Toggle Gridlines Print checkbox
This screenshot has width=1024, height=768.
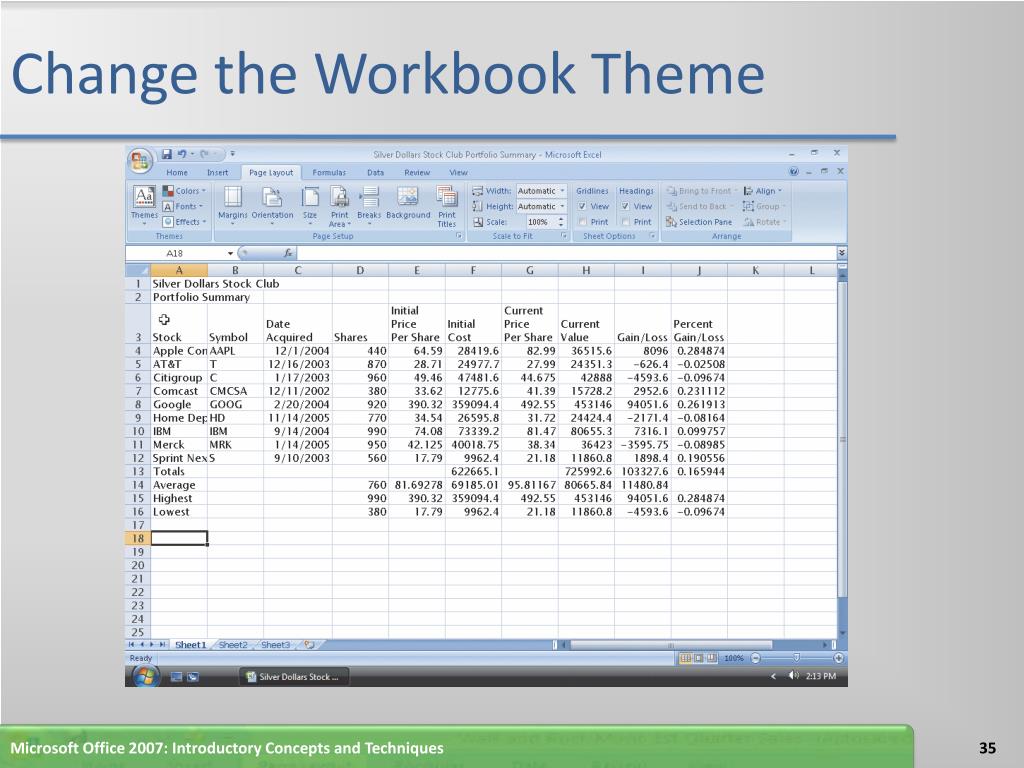coord(582,222)
